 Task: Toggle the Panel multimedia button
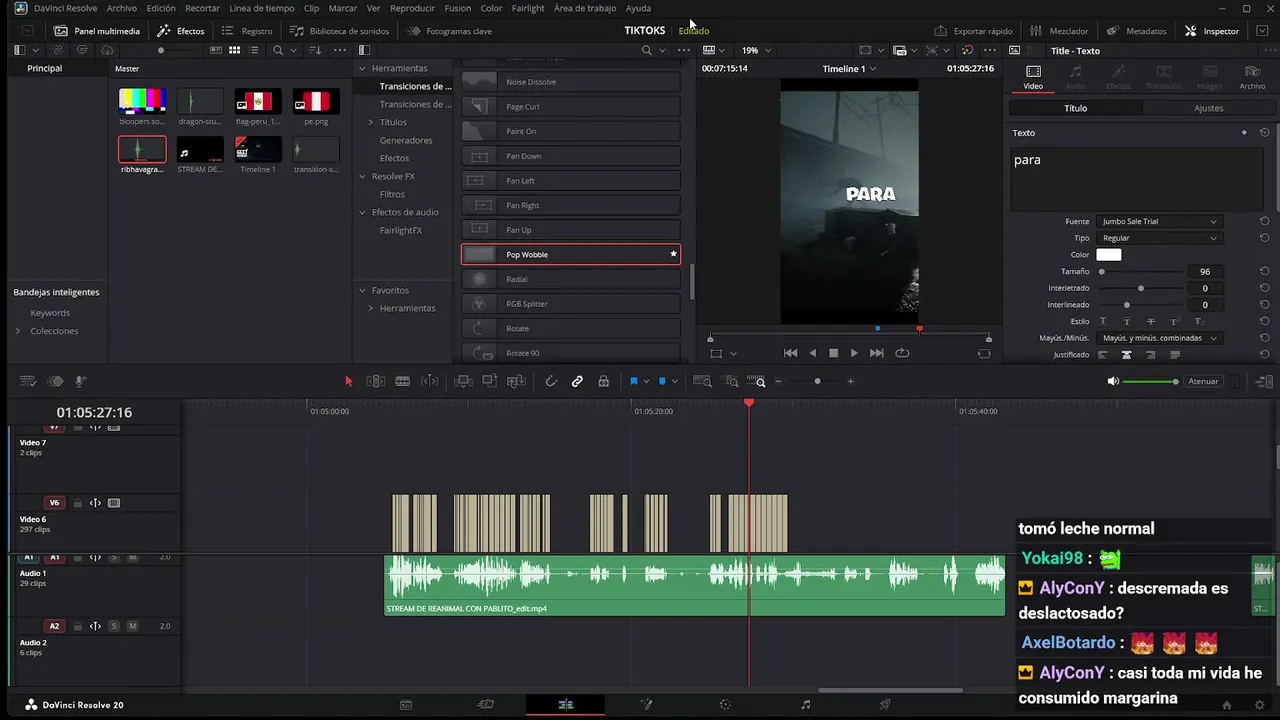click(97, 31)
